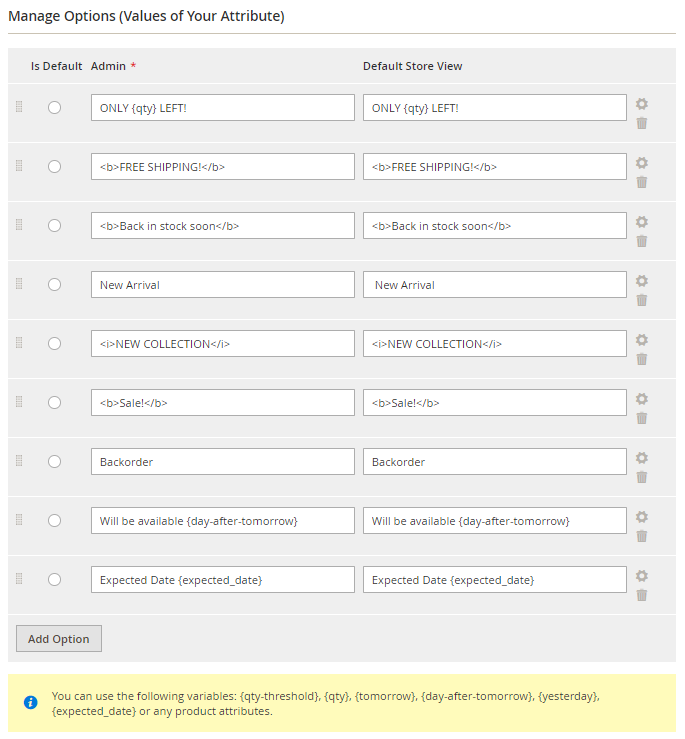
Task: Click info icon in the yellow variables notice
Action: pos(31,702)
